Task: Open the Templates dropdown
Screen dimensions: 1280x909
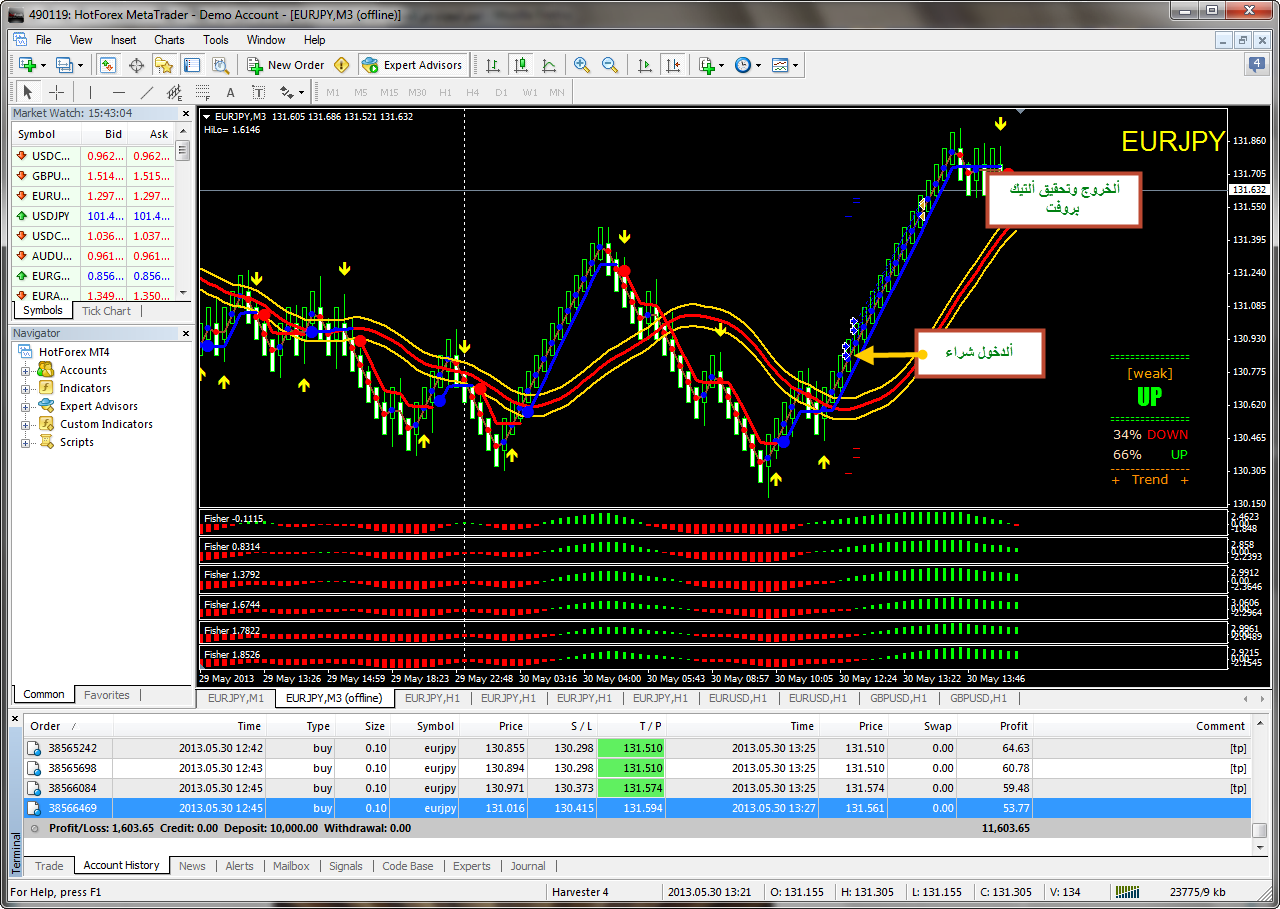Action: pyautogui.click(x=785, y=65)
